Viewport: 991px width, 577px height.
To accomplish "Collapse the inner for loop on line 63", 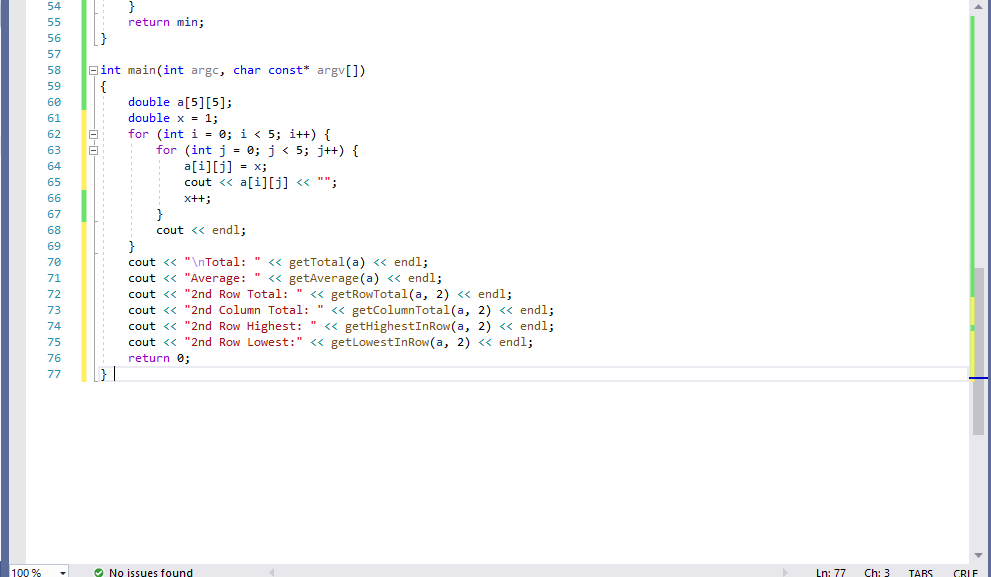I will pyautogui.click(x=92, y=149).
